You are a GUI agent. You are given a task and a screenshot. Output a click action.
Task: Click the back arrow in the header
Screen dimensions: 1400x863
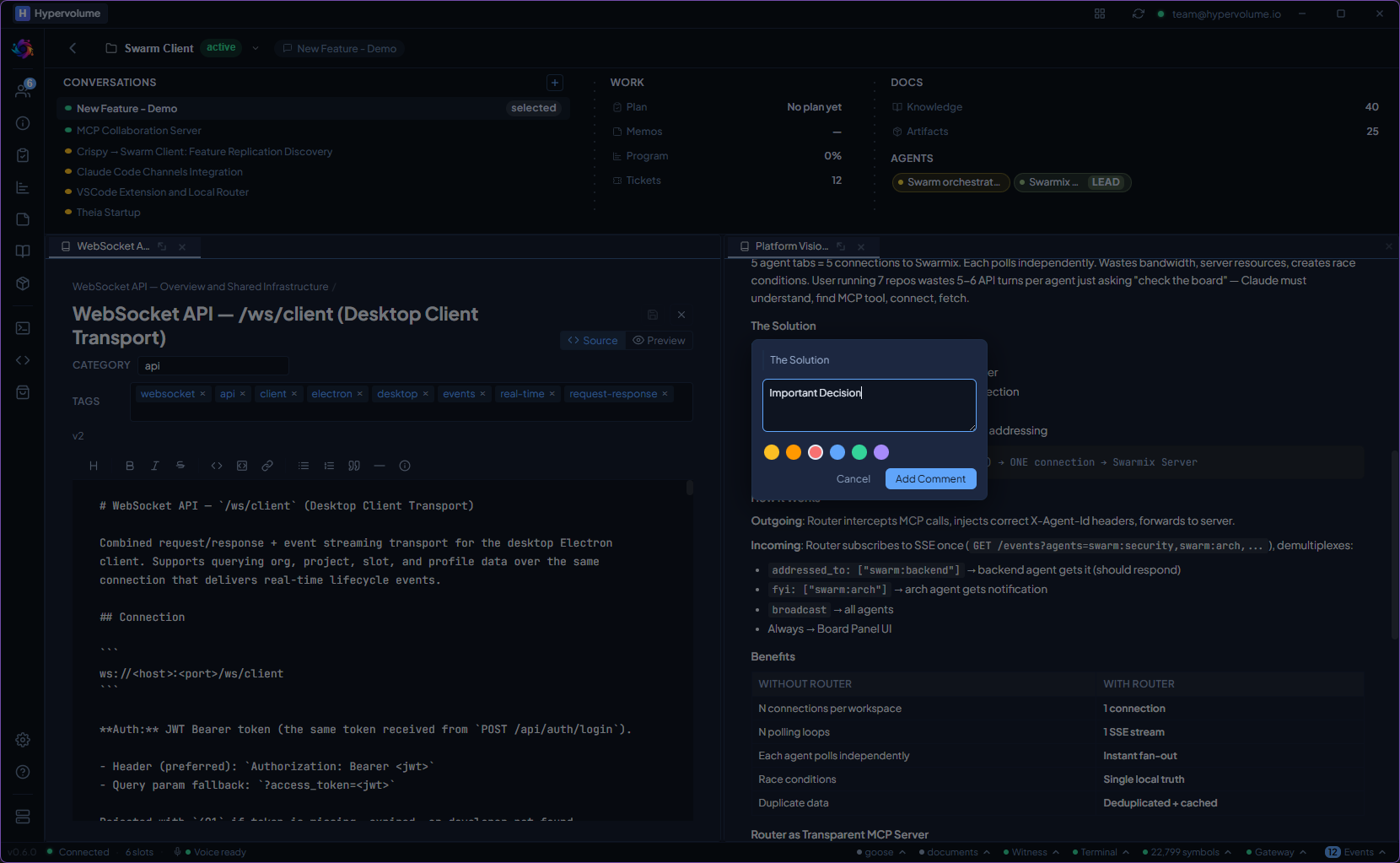(73, 48)
